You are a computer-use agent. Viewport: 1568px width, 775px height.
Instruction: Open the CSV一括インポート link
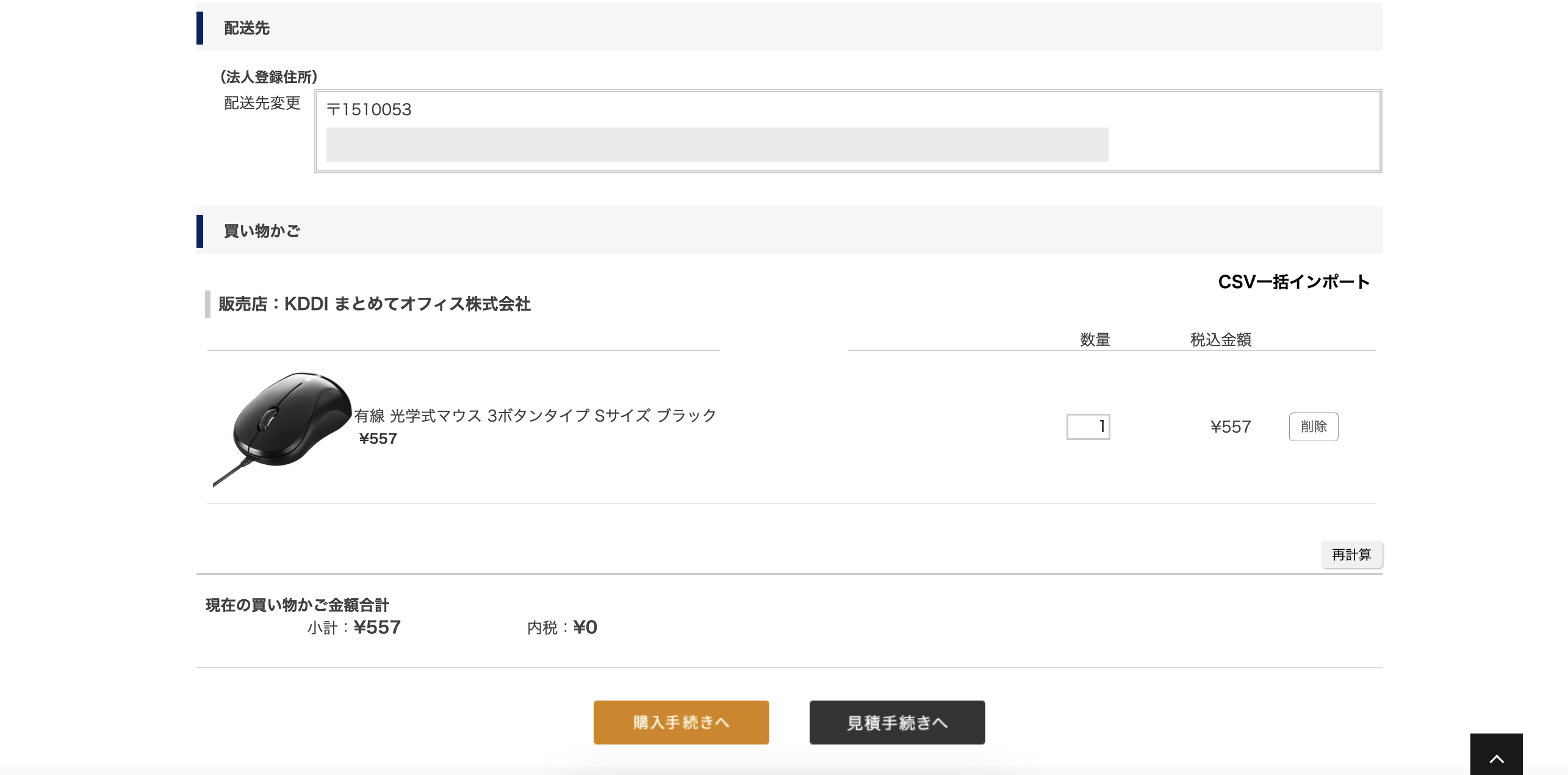click(x=1293, y=282)
